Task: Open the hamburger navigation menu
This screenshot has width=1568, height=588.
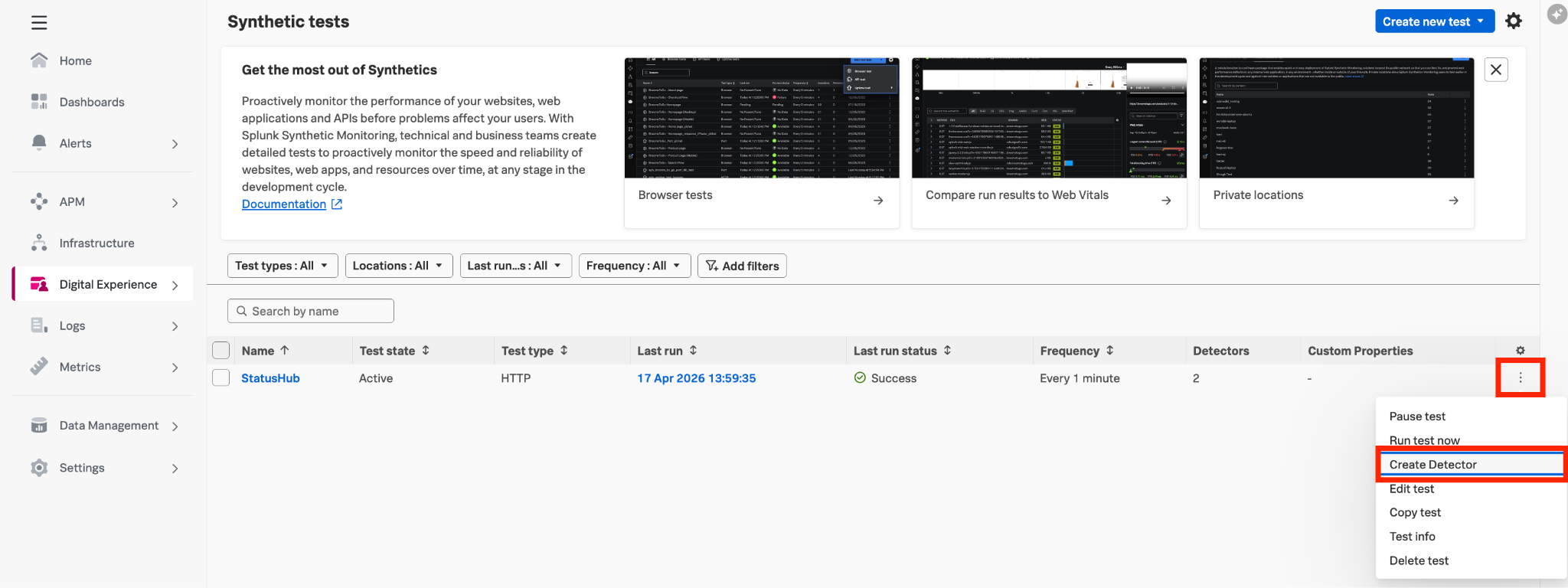Action: [x=39, y=23]
